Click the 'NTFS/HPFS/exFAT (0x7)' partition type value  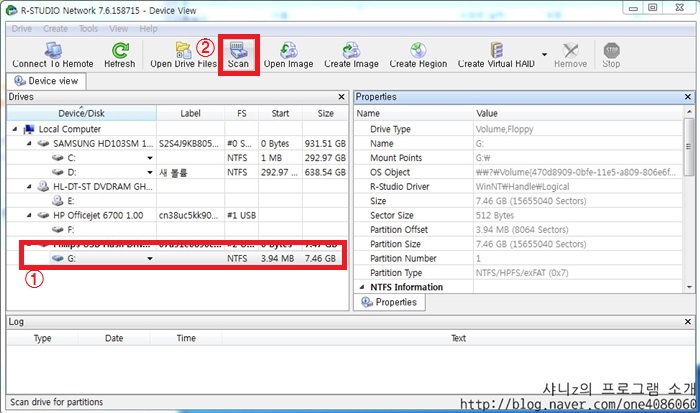[x=522, y=273]
